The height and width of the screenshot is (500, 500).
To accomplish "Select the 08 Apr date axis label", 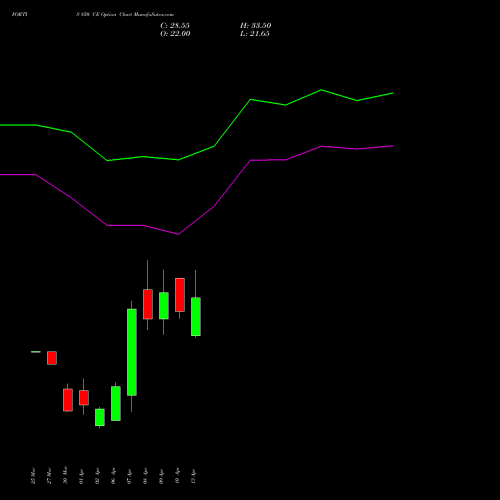I will tap(145, 476).
